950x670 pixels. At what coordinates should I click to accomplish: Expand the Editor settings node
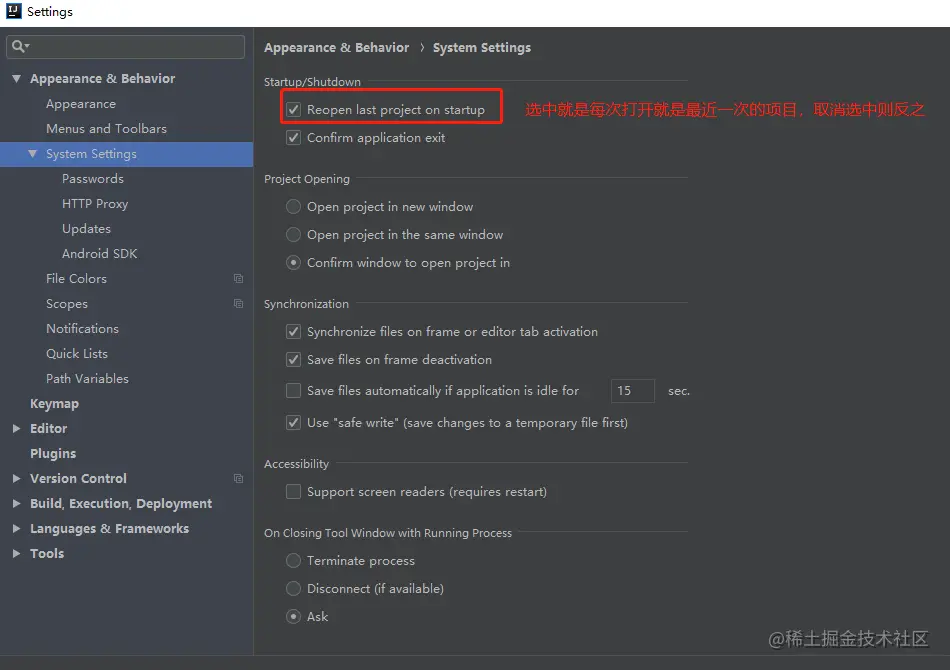(16, 428)
